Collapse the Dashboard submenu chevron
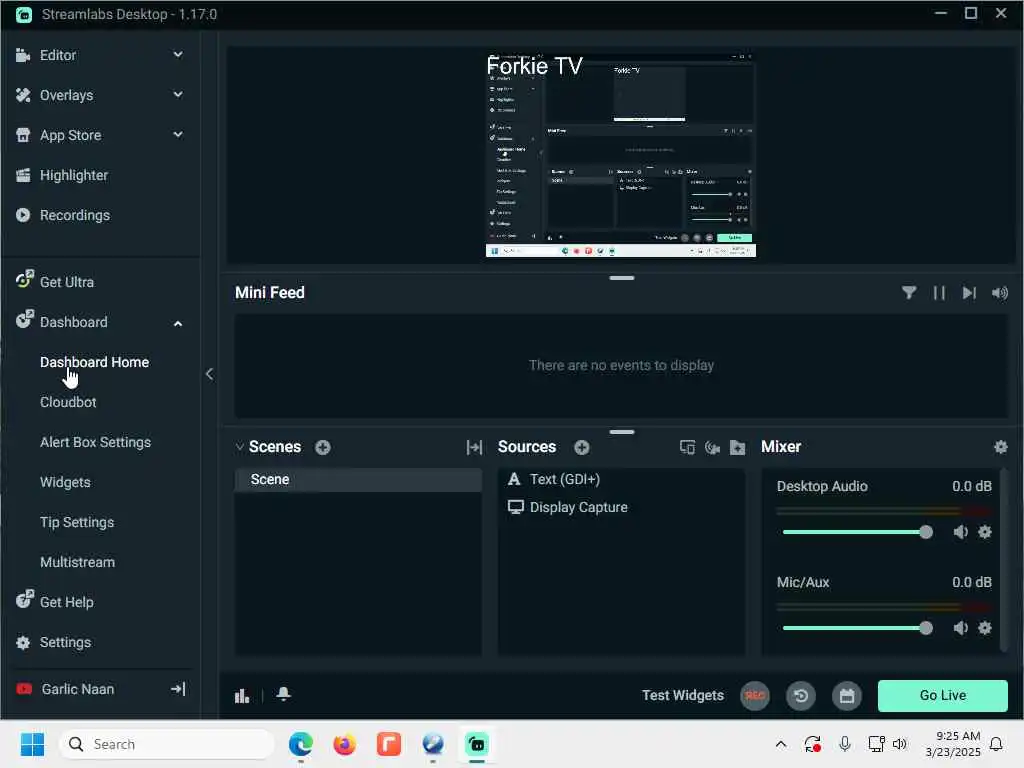The width and height of the screenshot is (1024, 768). (178, 323)
